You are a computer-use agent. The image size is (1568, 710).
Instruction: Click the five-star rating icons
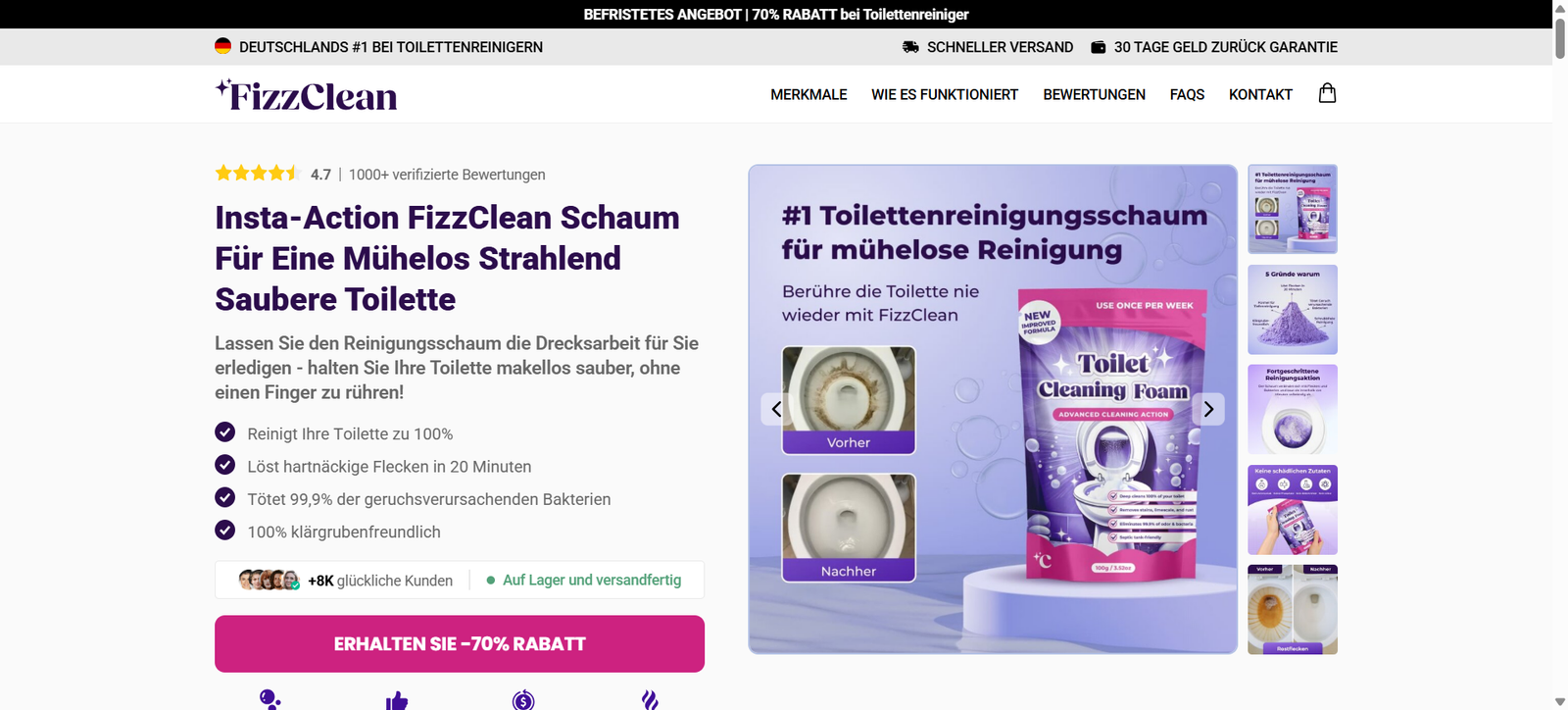click(x=258, y=174)
